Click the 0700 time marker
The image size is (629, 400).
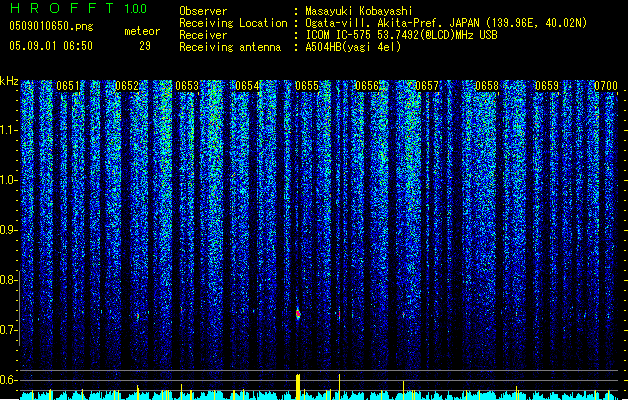click(606, 86)
